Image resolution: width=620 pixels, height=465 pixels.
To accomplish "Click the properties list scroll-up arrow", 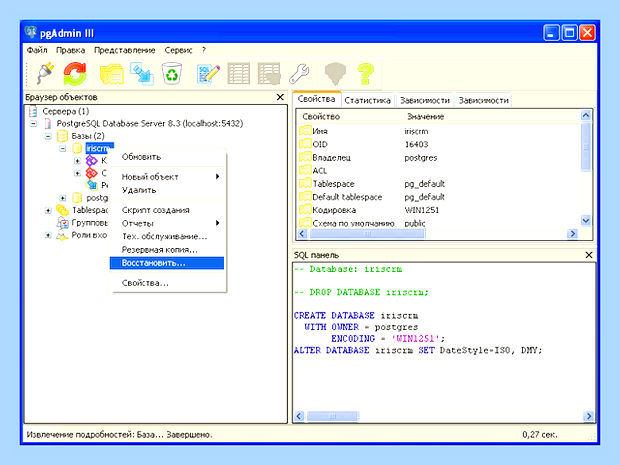I will [586, 115].
